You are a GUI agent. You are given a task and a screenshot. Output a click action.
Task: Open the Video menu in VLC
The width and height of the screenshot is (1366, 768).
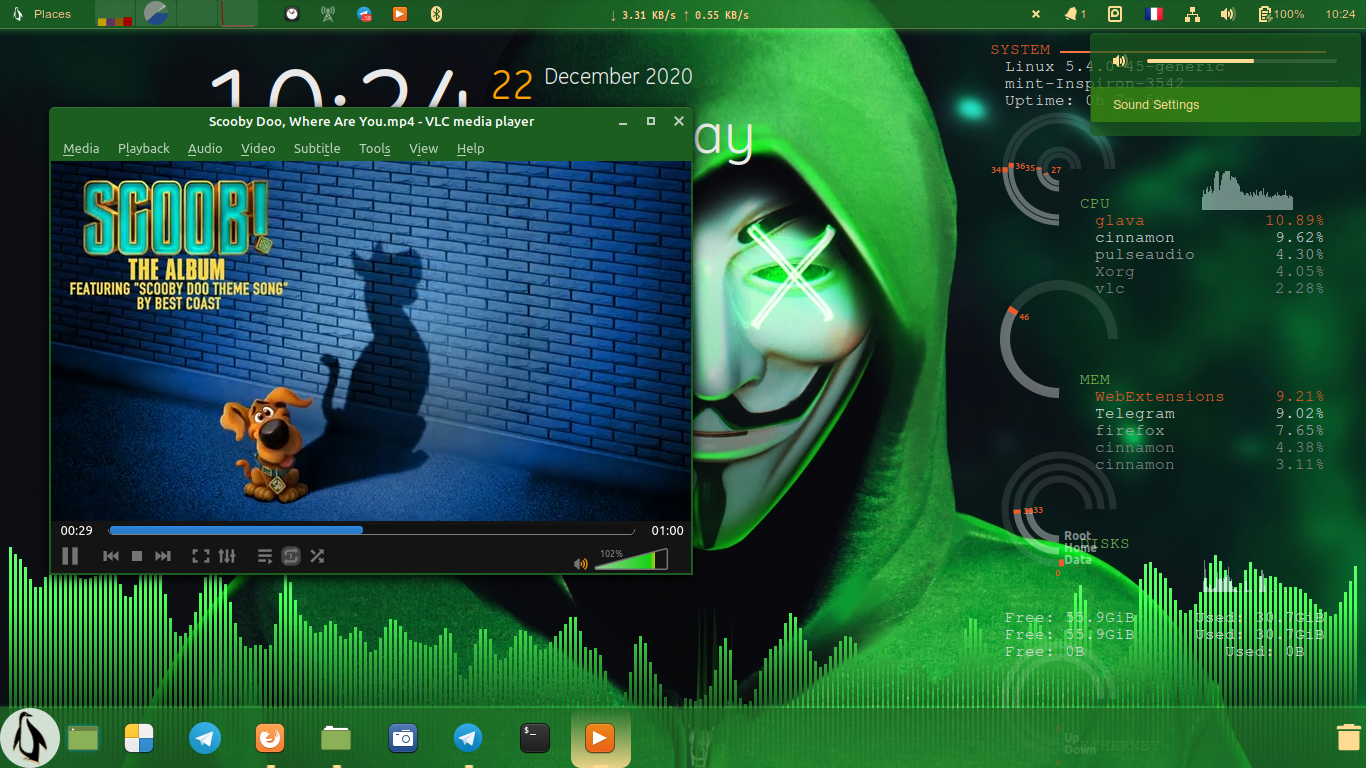pyautogui.click(x=258, y=148)
